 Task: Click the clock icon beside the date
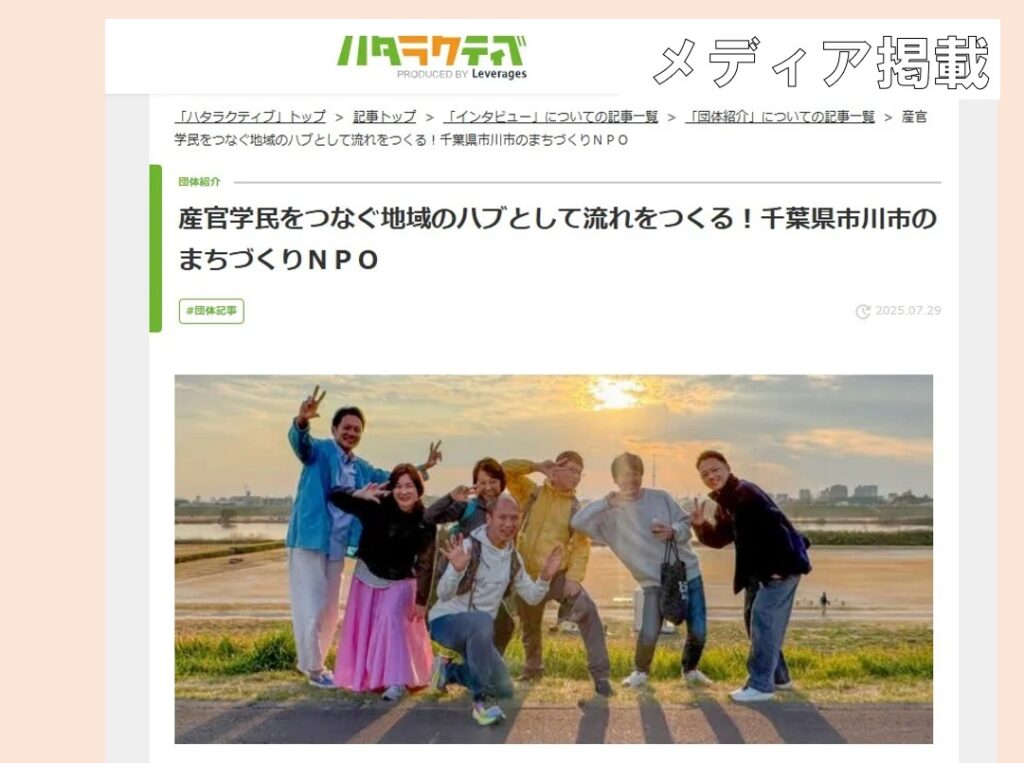pos(863,312)
